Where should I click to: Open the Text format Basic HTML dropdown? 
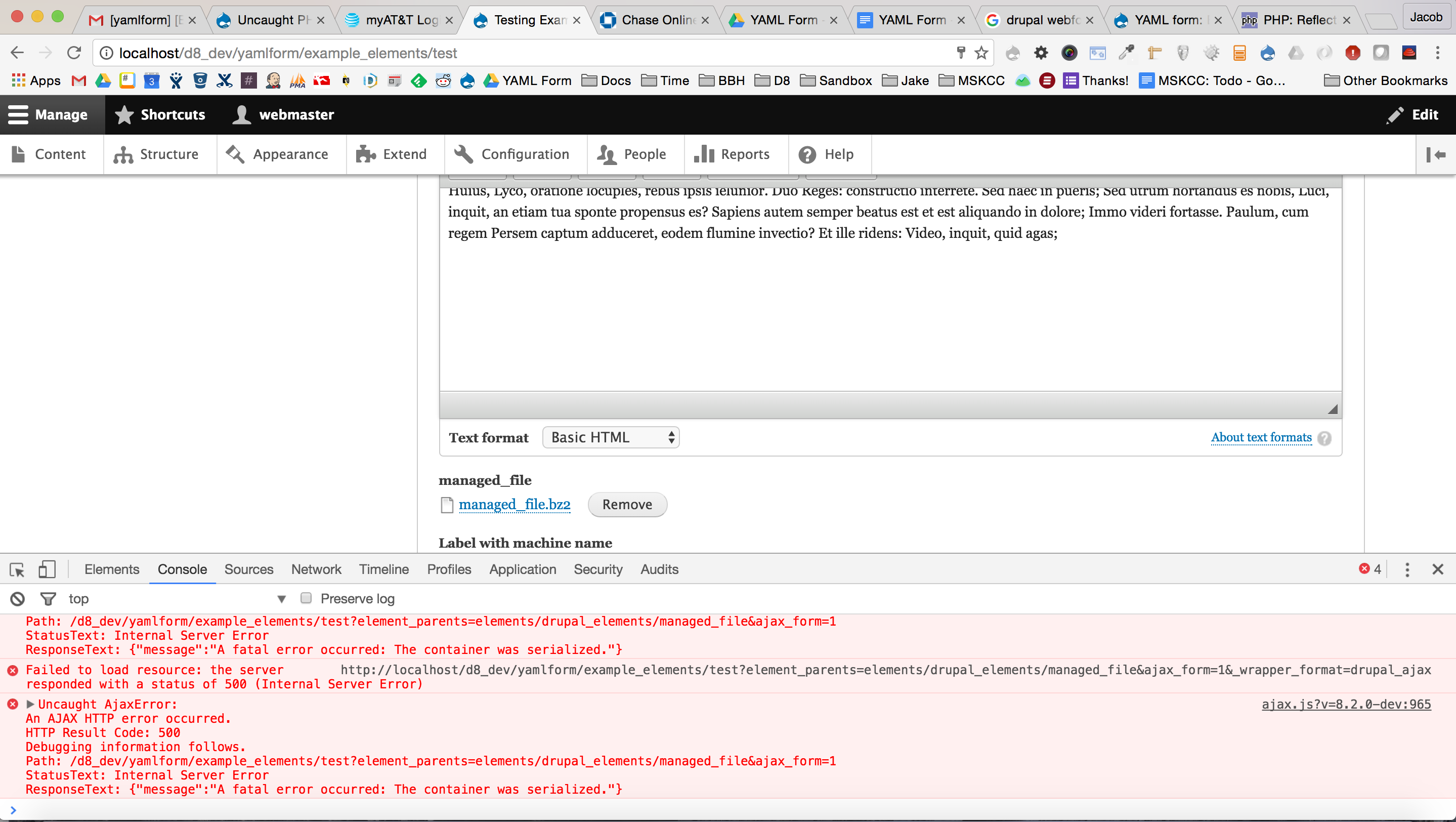611,437
